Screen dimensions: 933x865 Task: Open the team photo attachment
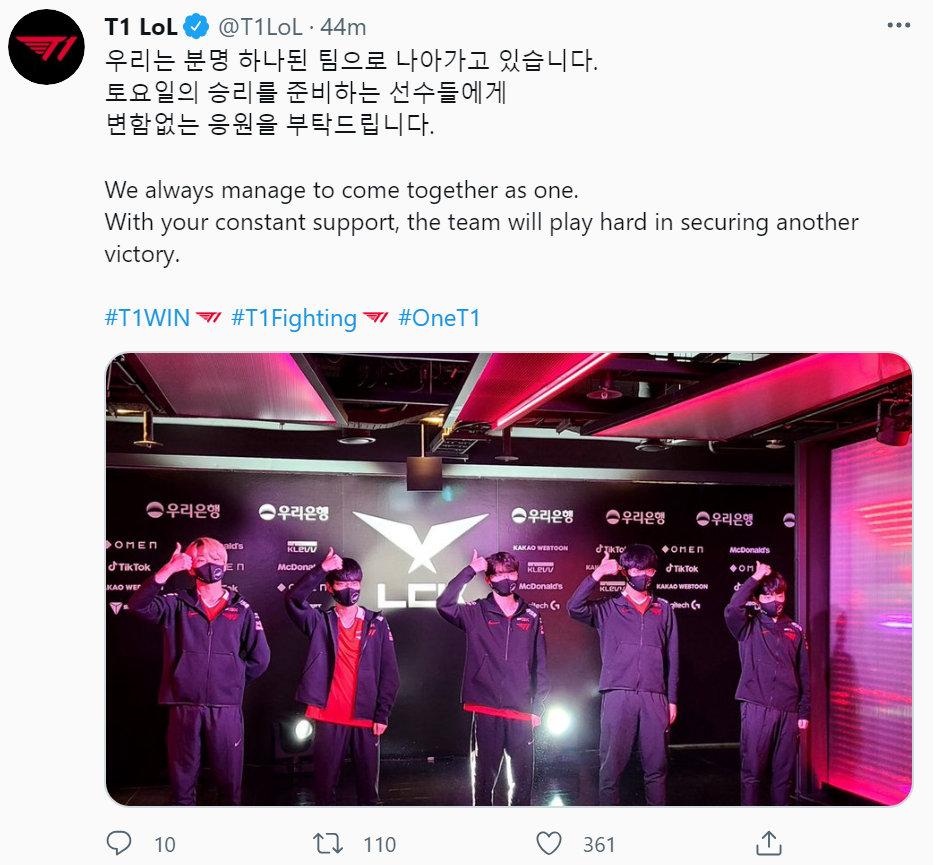509,579
